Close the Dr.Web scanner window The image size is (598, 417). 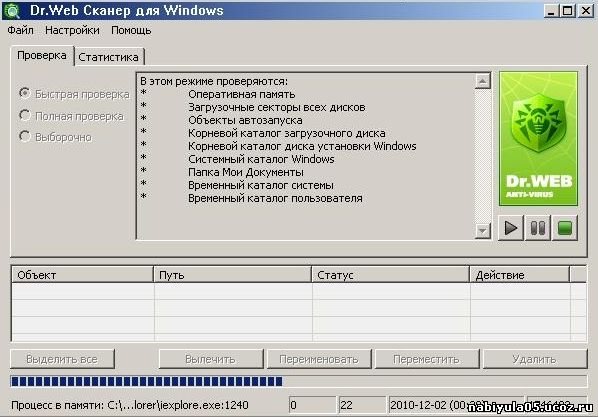586,11
